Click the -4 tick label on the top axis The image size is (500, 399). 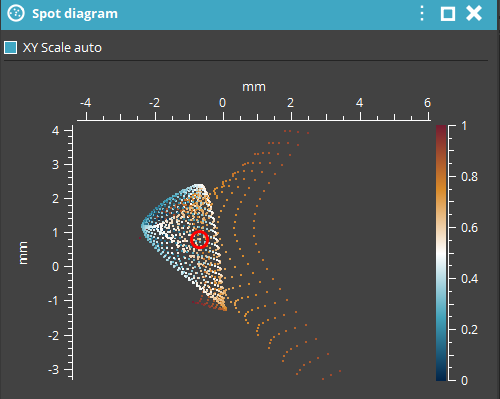coord(86,103)
